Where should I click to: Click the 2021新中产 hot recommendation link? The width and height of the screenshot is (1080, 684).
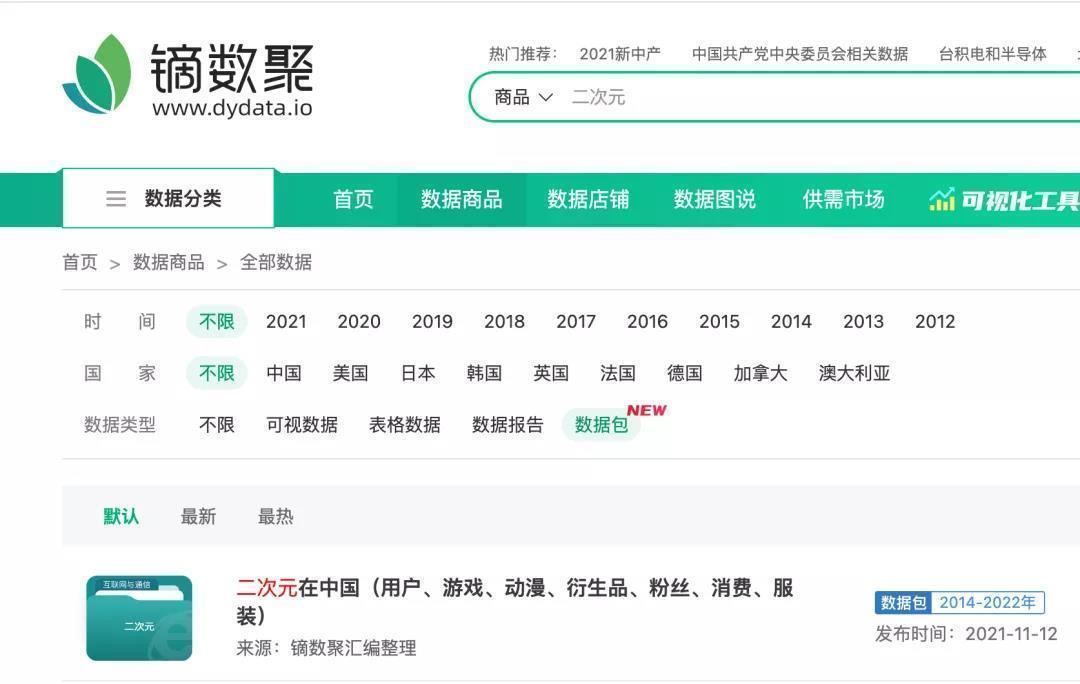620,54
